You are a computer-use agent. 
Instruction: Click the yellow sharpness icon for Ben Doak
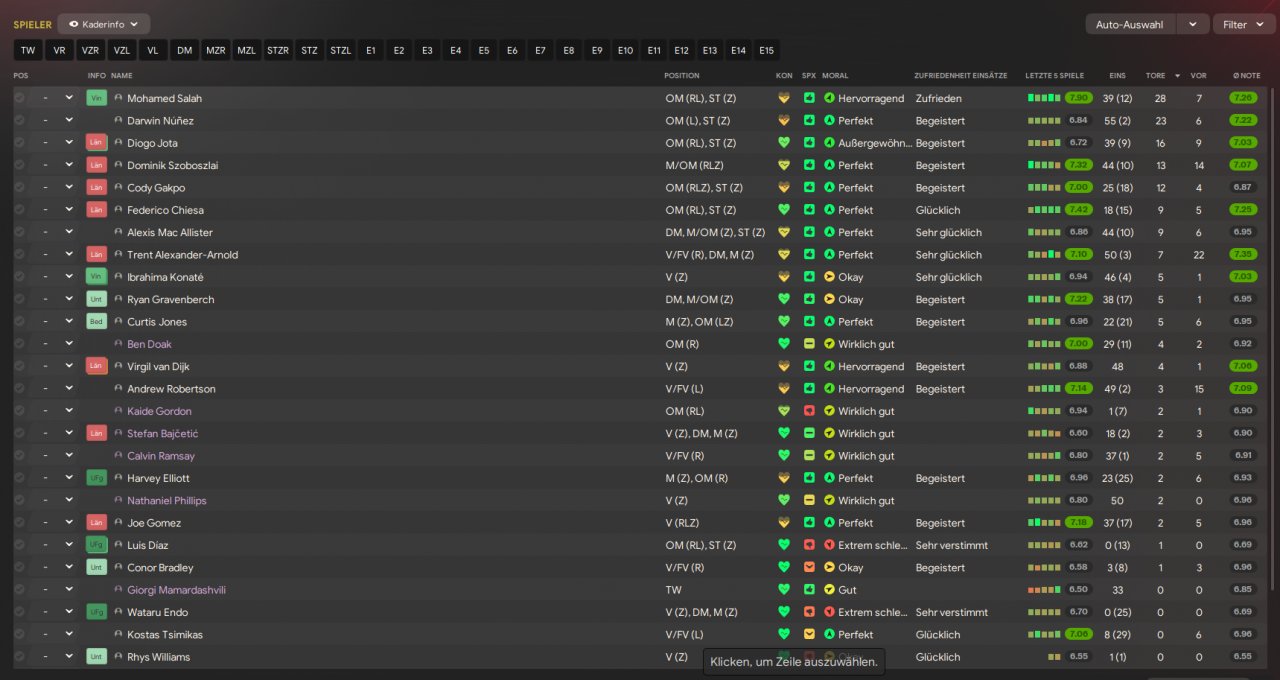coord(809,344)
